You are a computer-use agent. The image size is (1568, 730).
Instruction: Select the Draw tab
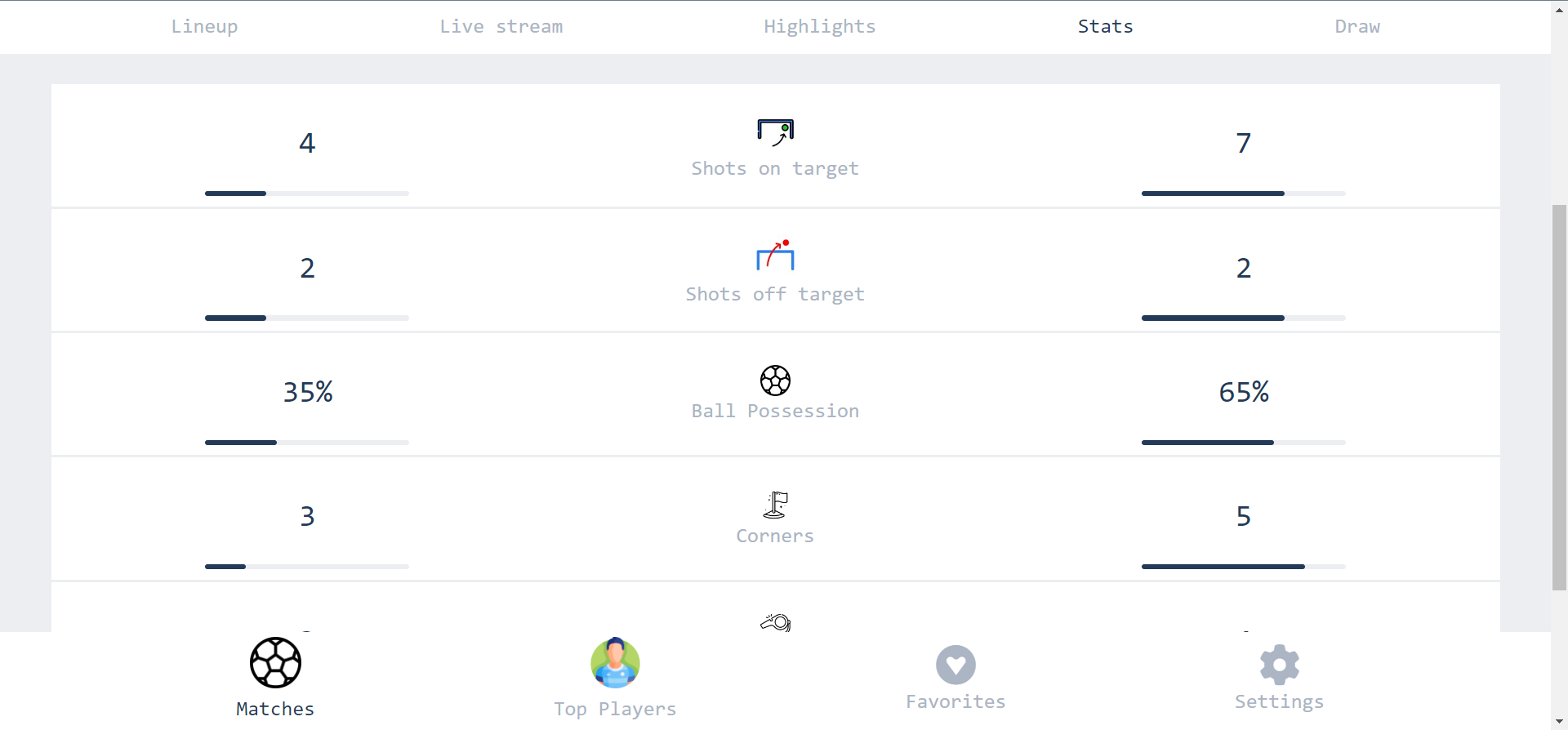point(1356,27)
